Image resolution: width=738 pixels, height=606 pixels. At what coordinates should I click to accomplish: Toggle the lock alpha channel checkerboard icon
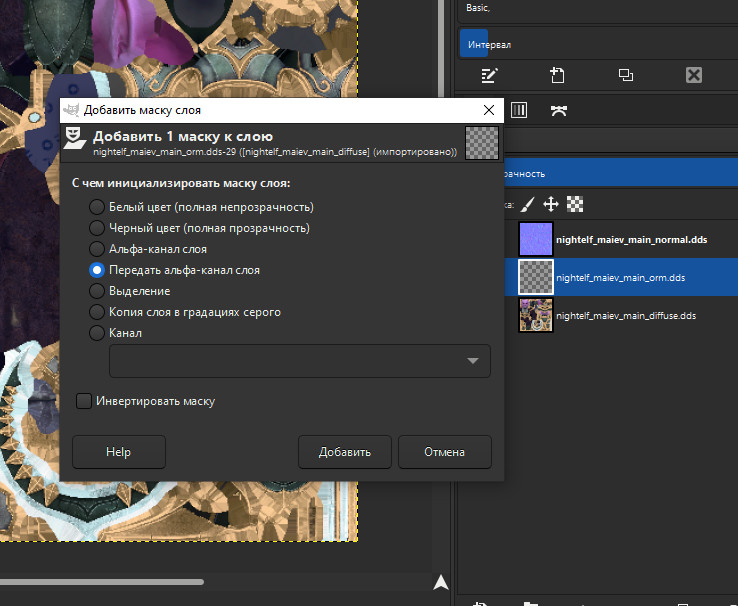[x=575, y=204]
